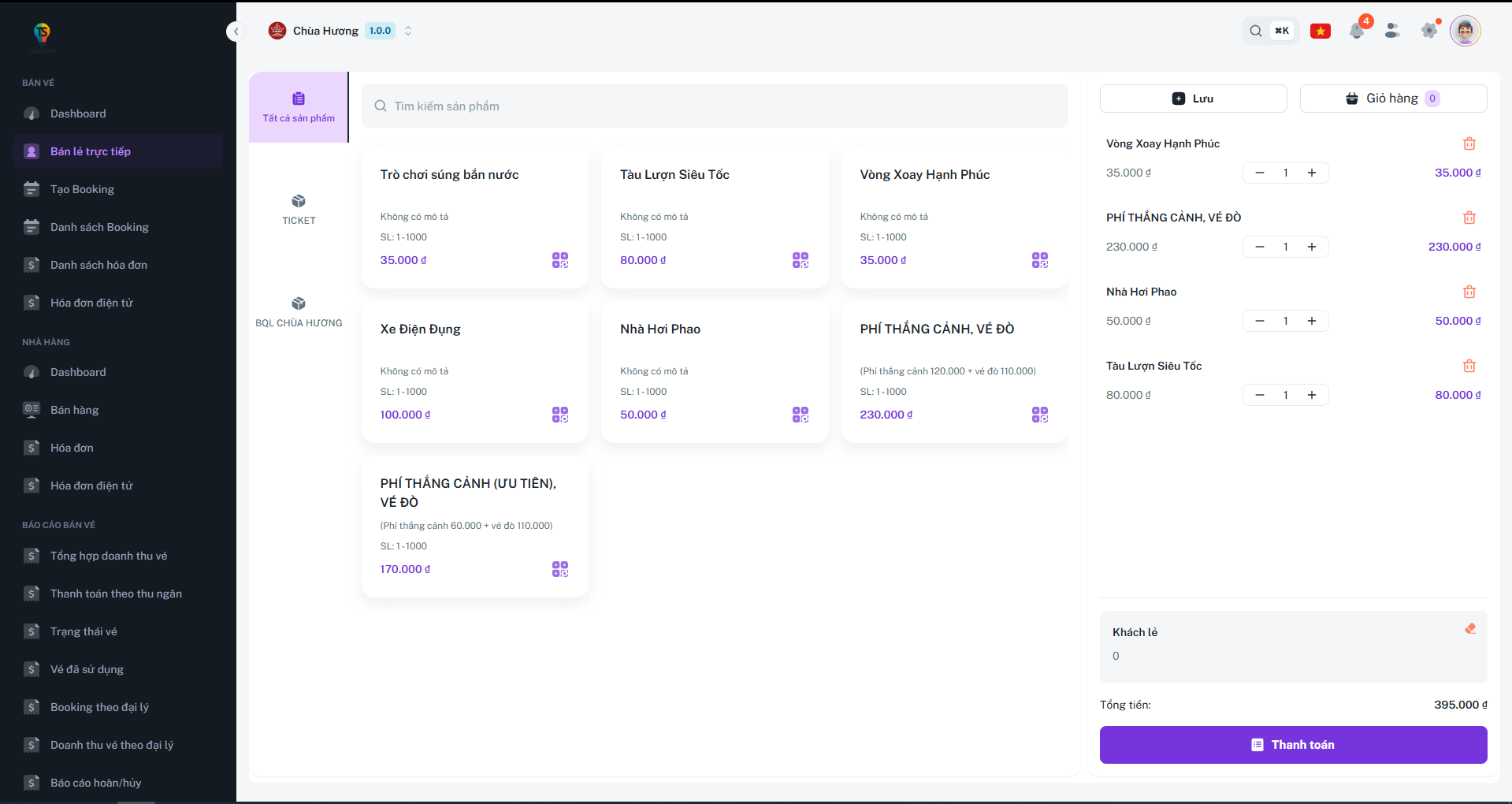Delete Vòng Xoay Hạnh Phúc from cart
The height and width of the screenshot is (804, 1512).
click(x=1469, y=143)
